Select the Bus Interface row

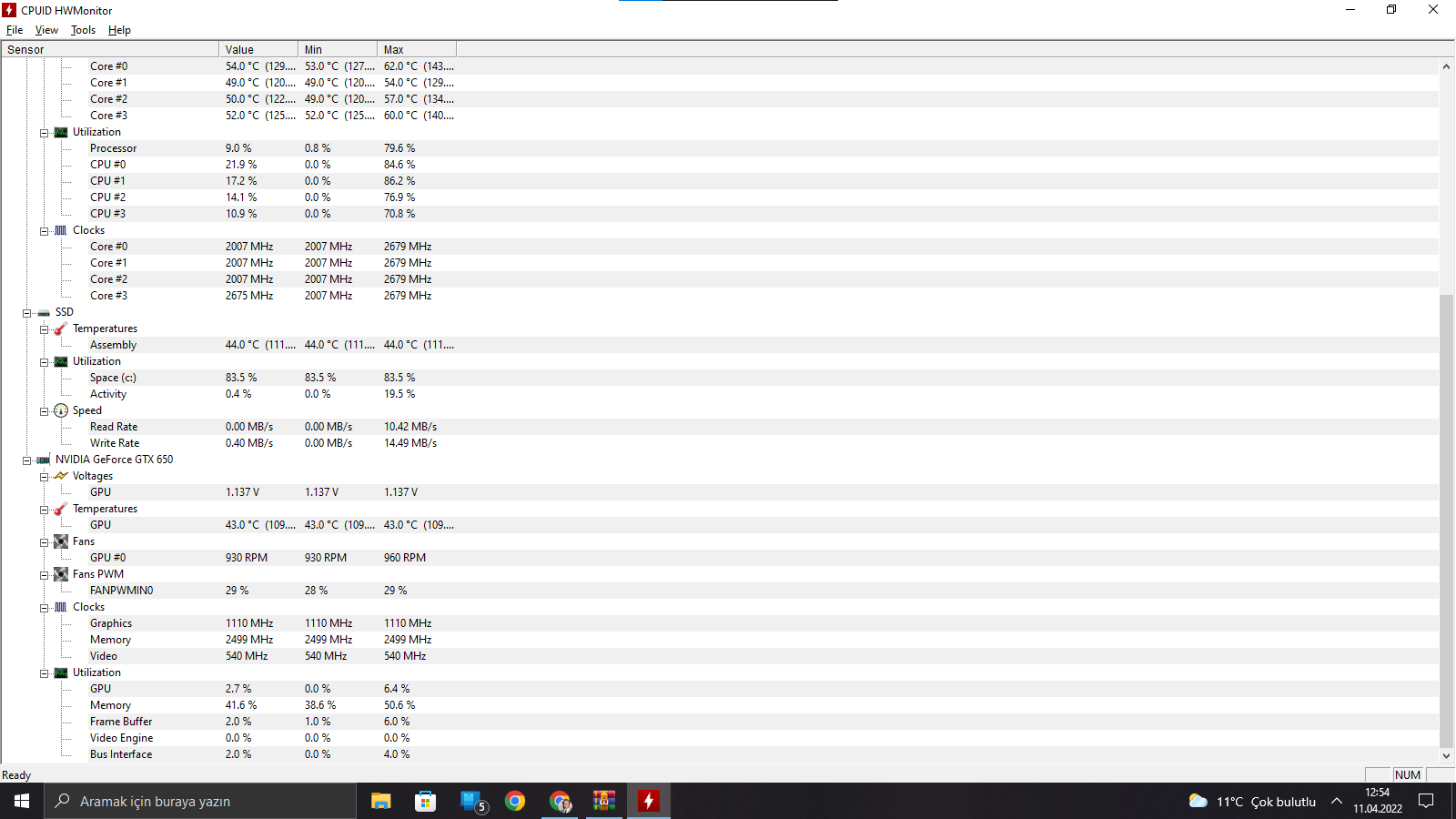719,754
